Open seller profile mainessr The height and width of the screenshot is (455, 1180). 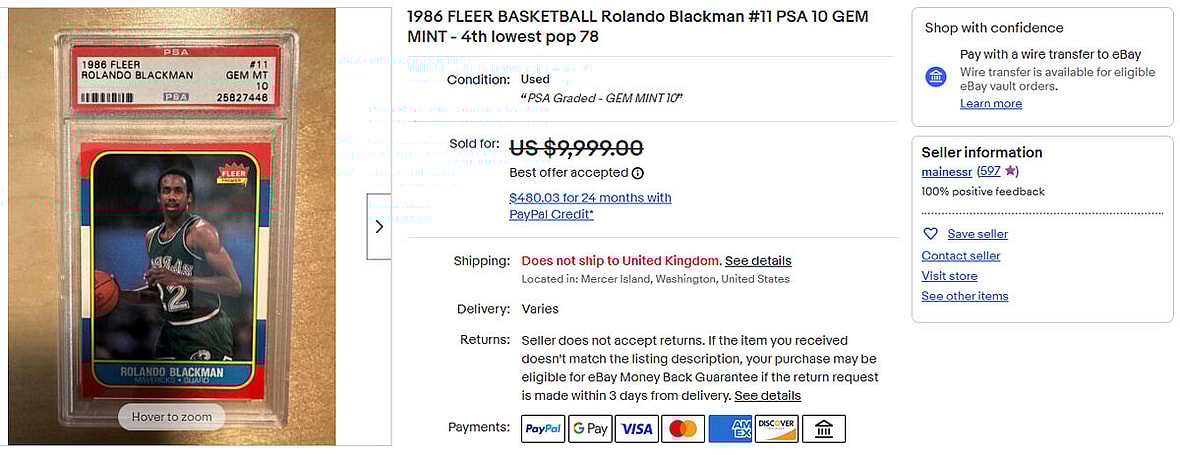coord(946,172)
